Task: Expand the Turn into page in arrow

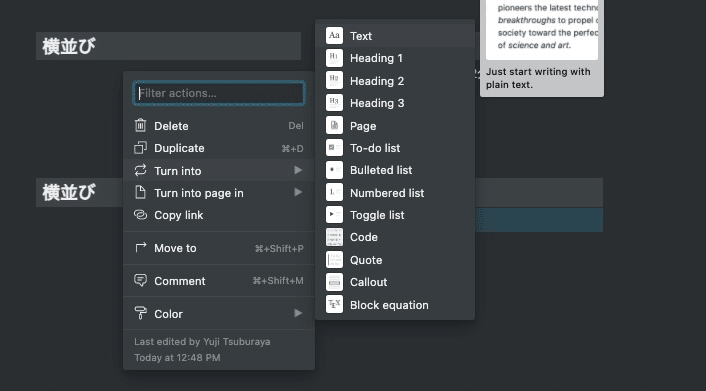Action: 298,192
